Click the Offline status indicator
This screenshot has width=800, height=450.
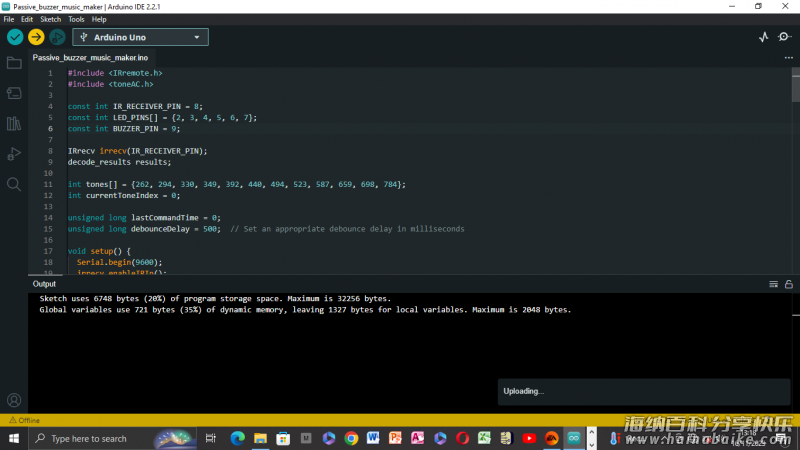tap(24, 420)
